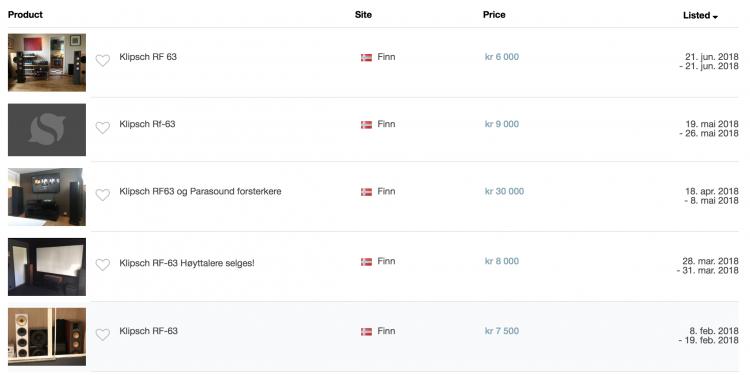750x375 pixels.
Task: Open Klipsch RF-63 Høyttalere selges! listing
Action: pyautogui.click(x=187, y=263)
